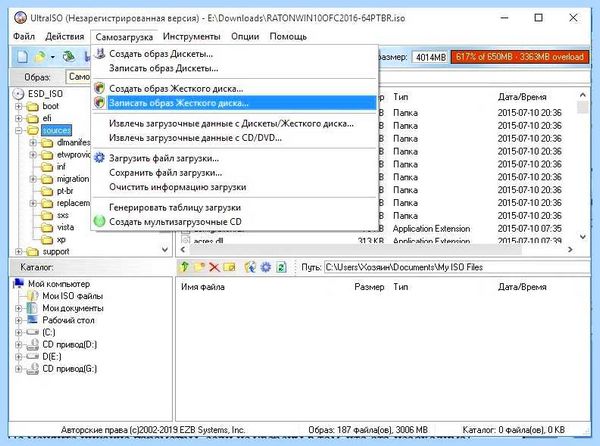Expand the efi folder node
The height and width of the screenshot is (446, 600).
coord(18,118)
